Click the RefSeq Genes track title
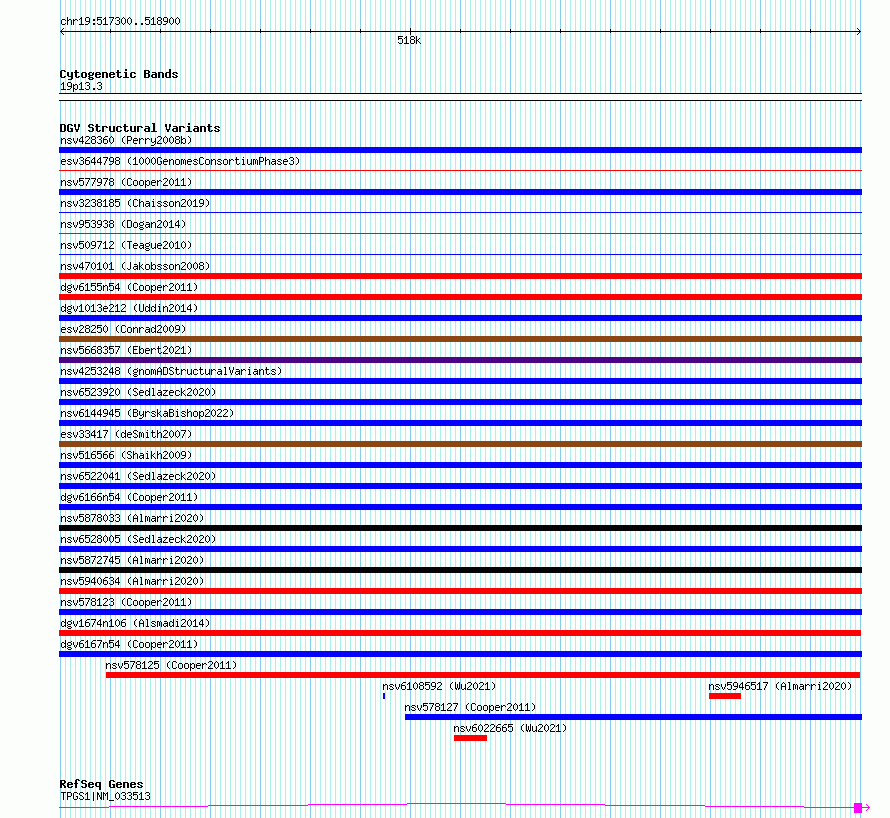Image resolution: width=890 pixels, height=818 pixels. click(101, 784)
